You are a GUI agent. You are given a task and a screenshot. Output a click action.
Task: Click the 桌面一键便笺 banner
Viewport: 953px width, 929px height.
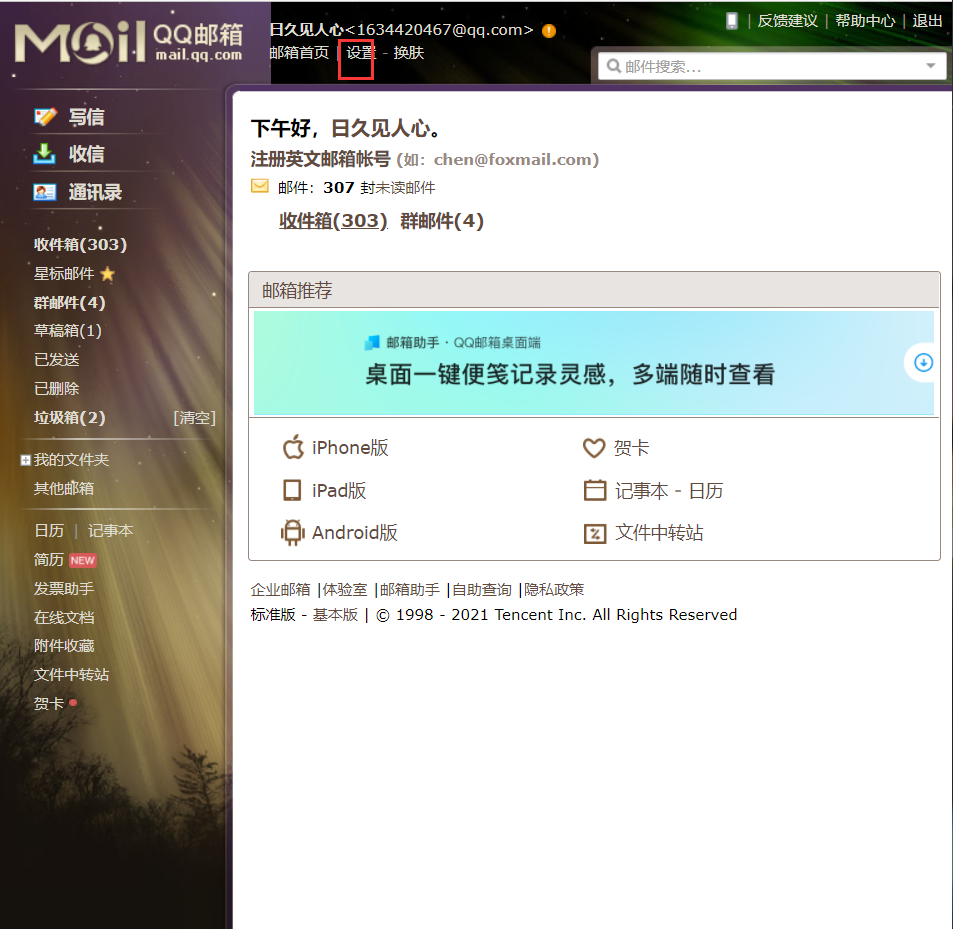[594, 363]
